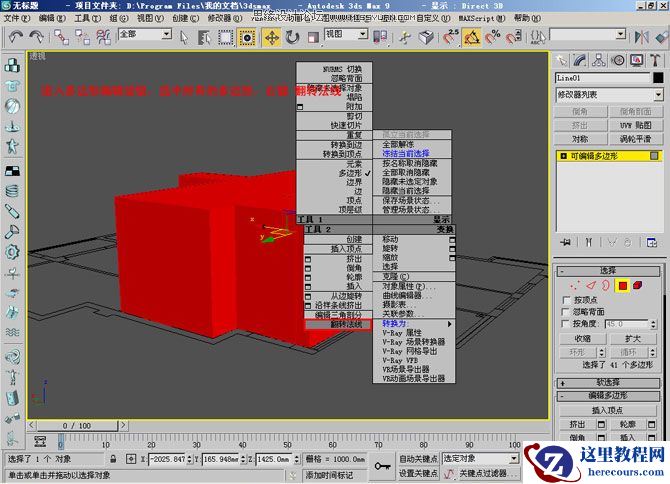Open the Motion tab (wheel icon)
670x484 pixels.
618,61
